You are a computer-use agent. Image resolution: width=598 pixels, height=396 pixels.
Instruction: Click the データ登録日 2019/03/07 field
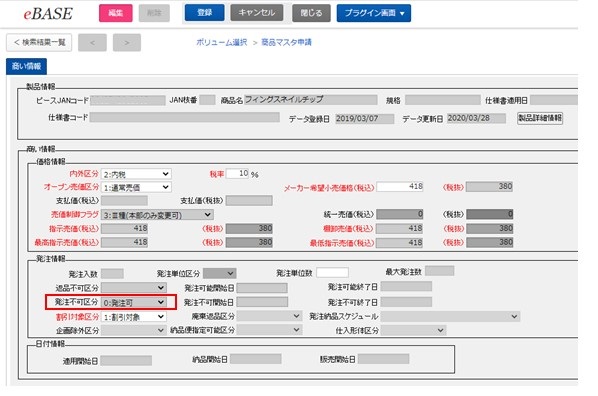click(x=365, y=119)
